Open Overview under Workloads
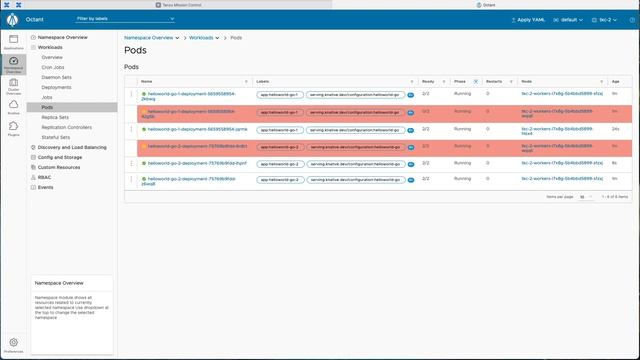640x360 pixels. coord(52,58)
